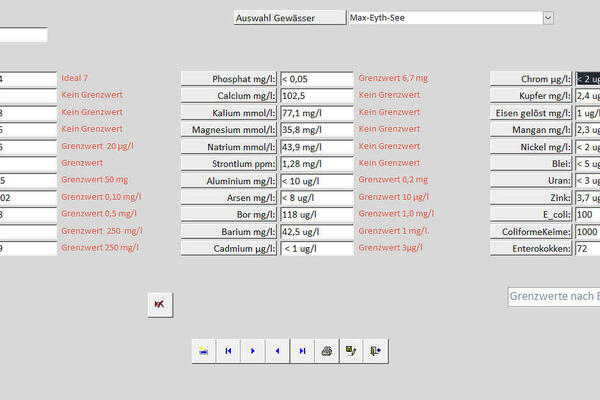Click the exit door icon
Screen dimensions: 600x400
tap(375, 351)
